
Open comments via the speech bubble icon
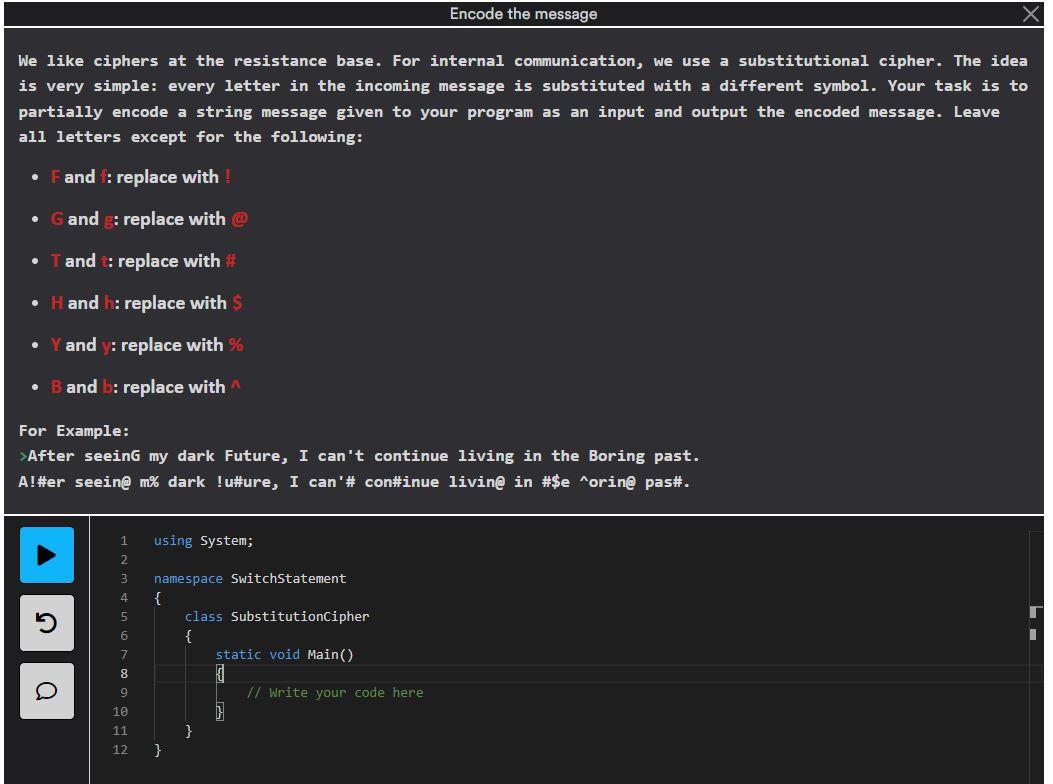tap(46, 690)
